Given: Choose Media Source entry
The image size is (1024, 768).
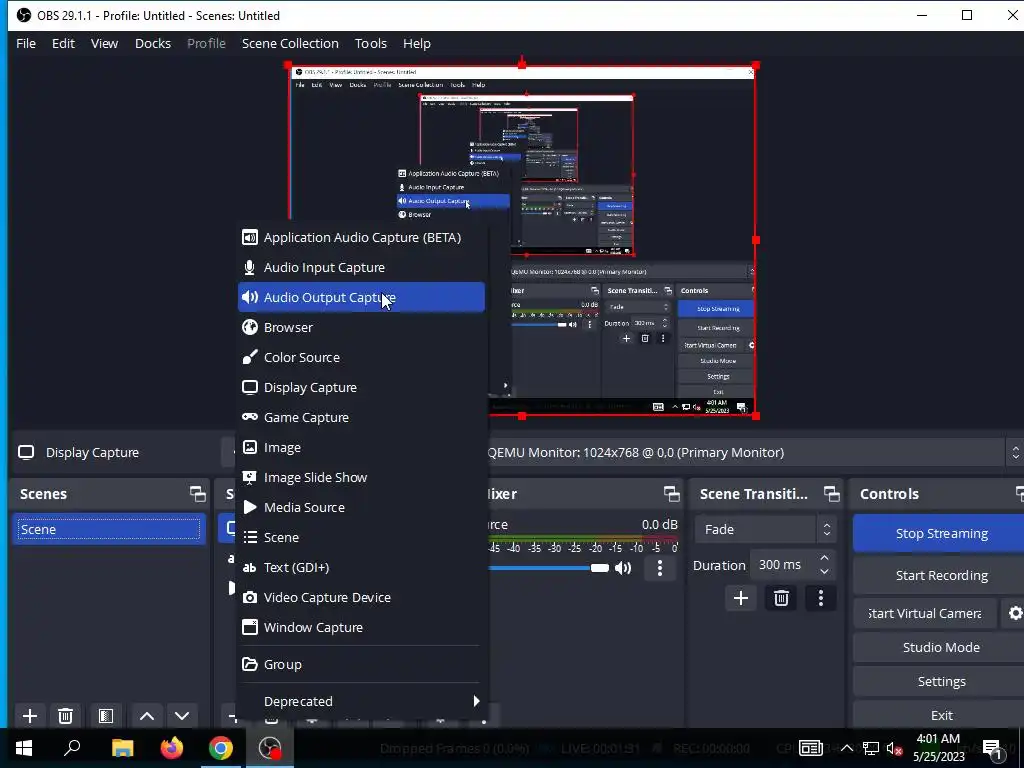Looking at the screenshot, I should [361, 507].
